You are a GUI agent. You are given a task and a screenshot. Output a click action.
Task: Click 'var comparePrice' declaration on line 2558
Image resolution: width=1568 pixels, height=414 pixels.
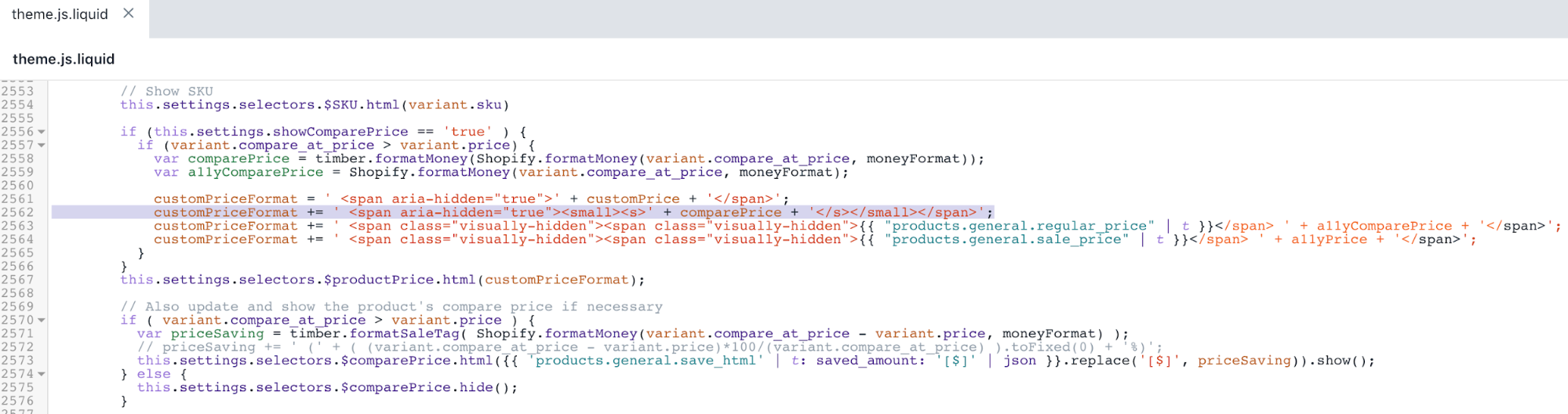pyautogui.click(x=221, y=158)
